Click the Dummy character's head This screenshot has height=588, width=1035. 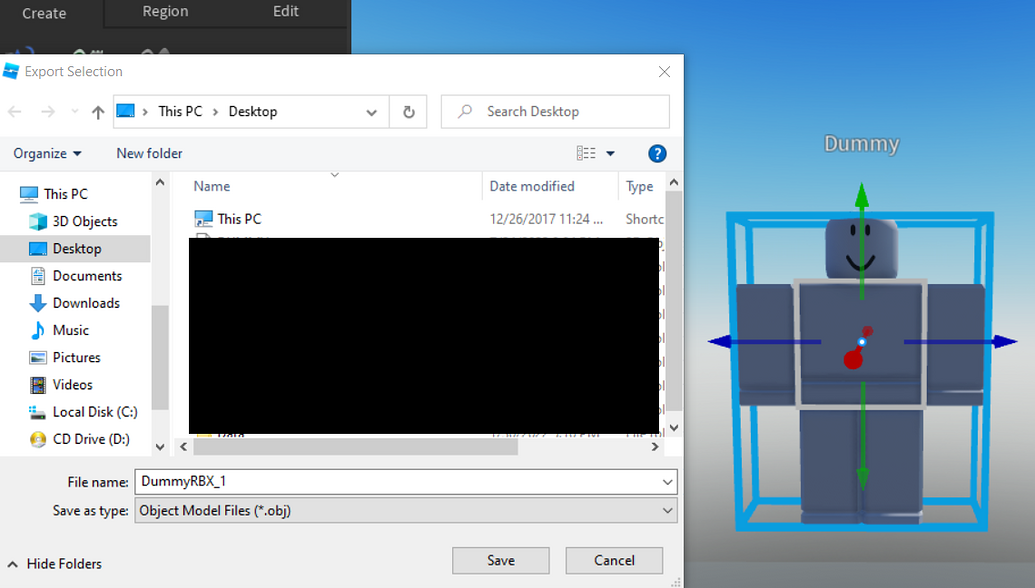pyautogui.click(x=861, y=248)
